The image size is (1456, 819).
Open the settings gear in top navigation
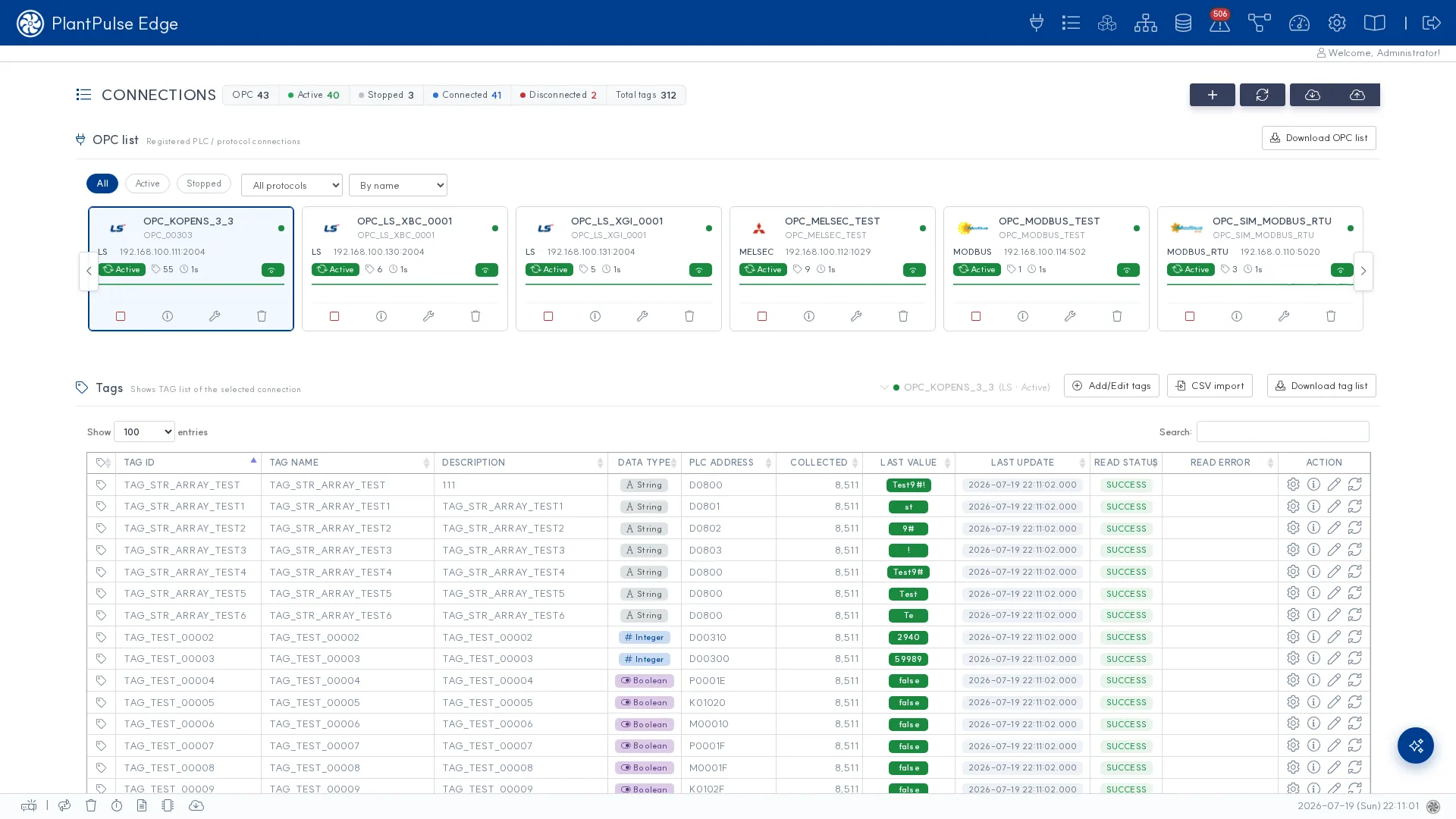1337,23
